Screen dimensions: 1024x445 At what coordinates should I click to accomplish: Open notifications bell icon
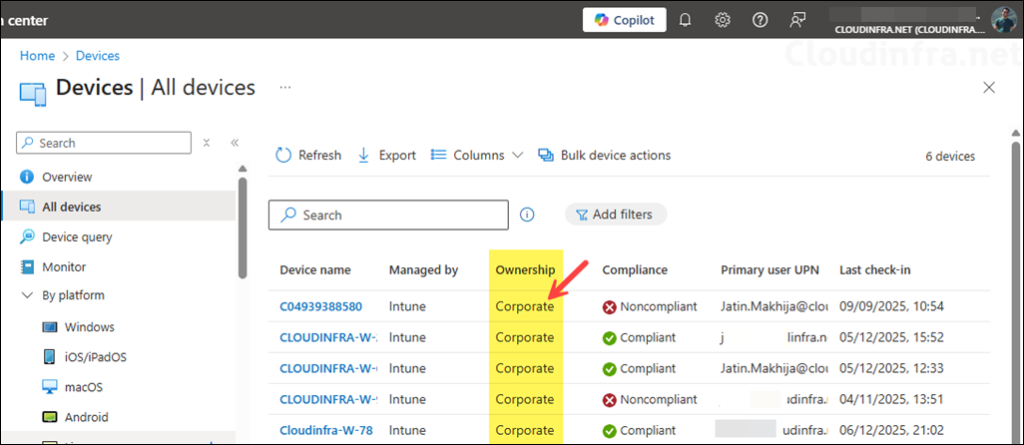pos(686,20)
